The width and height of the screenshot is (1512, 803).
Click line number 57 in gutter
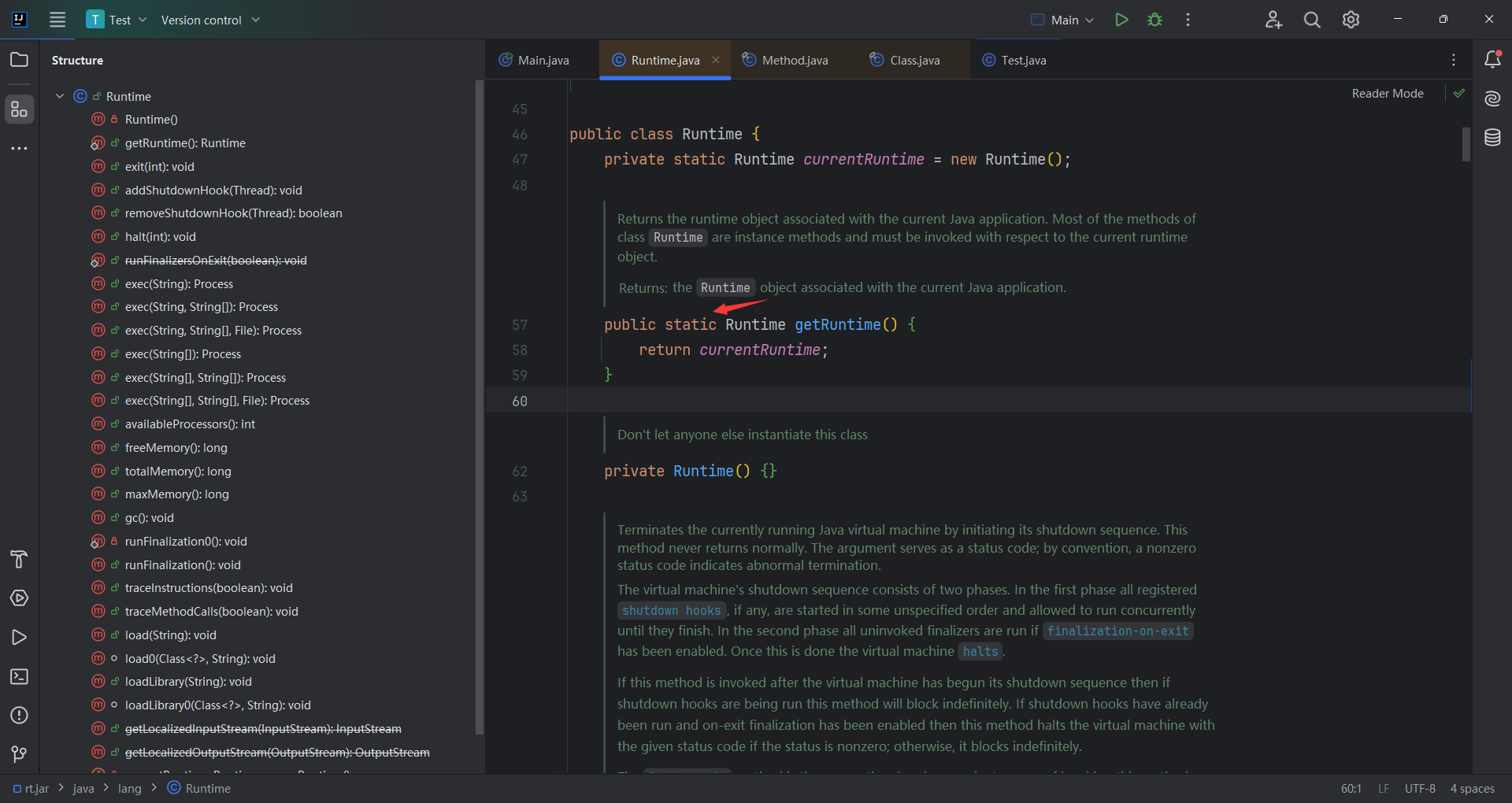pyautogui.click(x=519, y=325)
